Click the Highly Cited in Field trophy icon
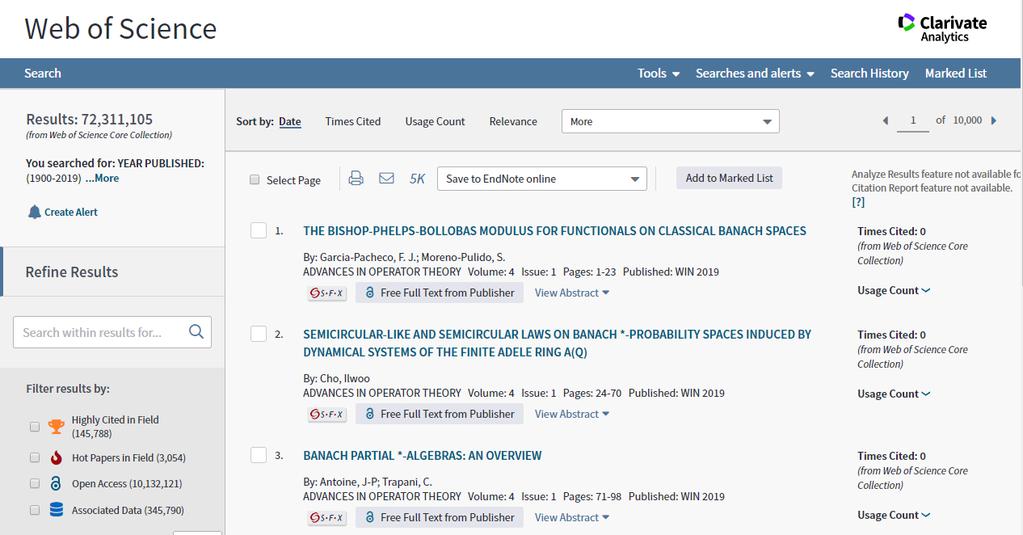 tap(56, 427)
